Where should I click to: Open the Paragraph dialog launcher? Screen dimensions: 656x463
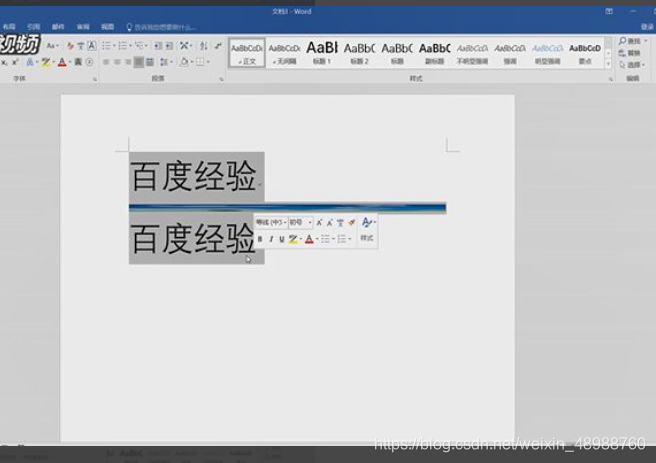(x=221, y=79)
